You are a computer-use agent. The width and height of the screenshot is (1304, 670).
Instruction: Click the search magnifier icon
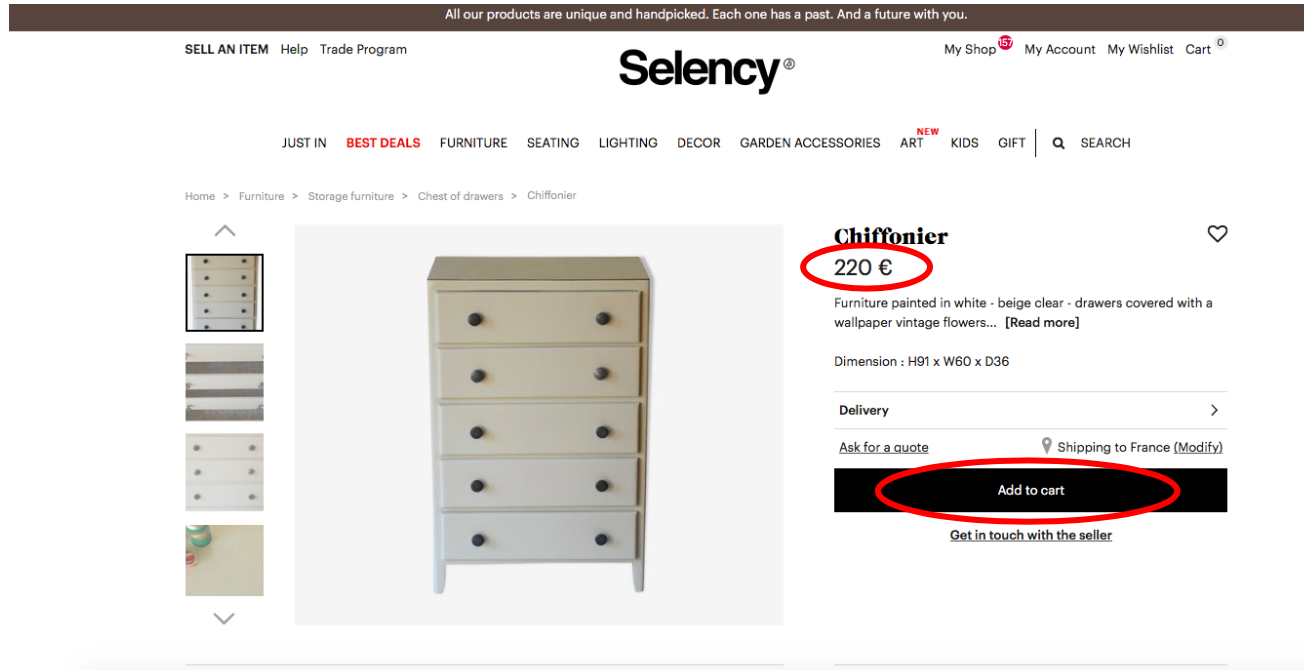click(x=1058, y=143)
